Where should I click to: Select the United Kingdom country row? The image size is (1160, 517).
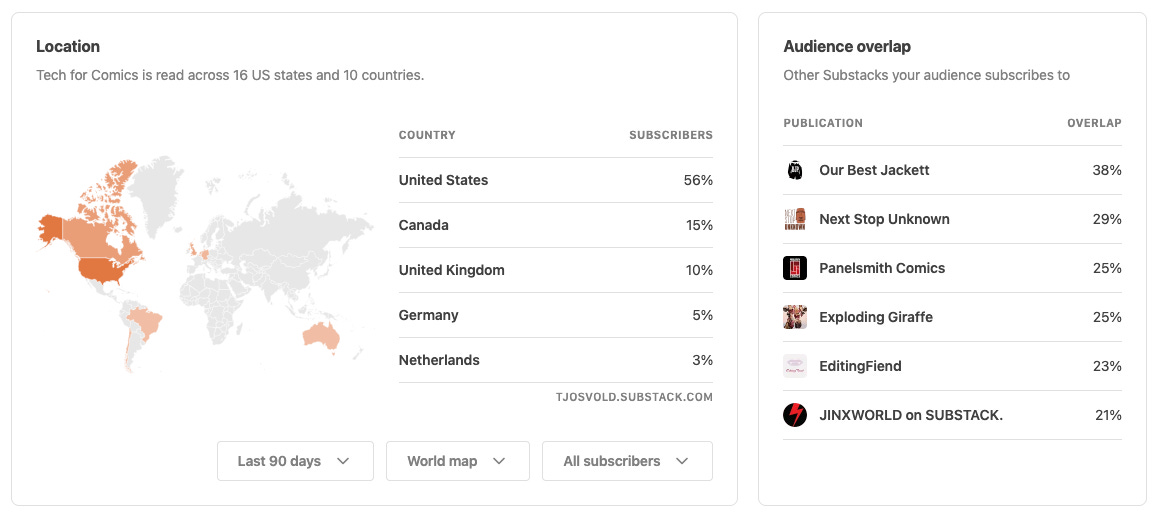coord(556,270)
